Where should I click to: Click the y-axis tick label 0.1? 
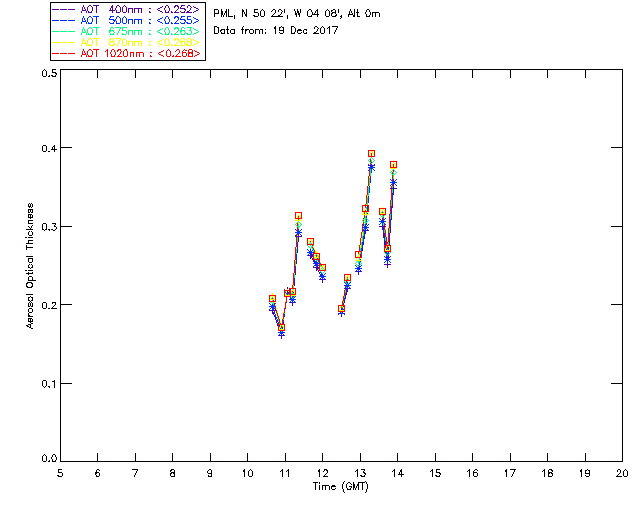coord(49,384)
